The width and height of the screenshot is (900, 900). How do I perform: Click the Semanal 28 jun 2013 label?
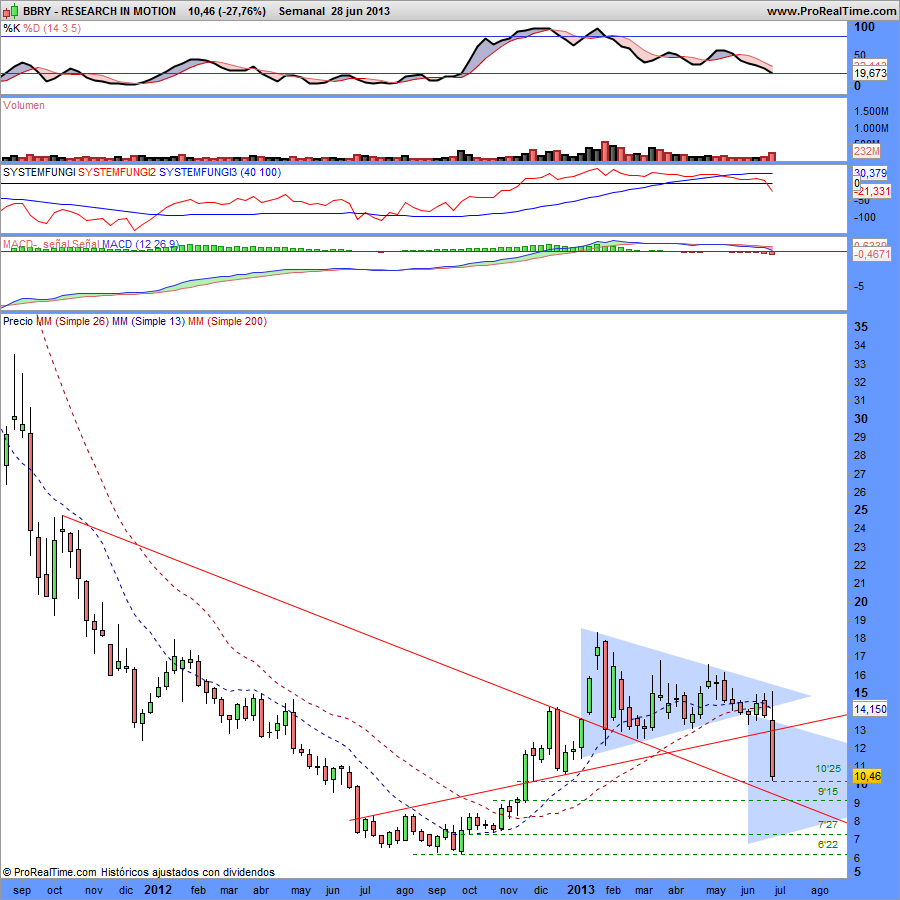click(334, 11)
